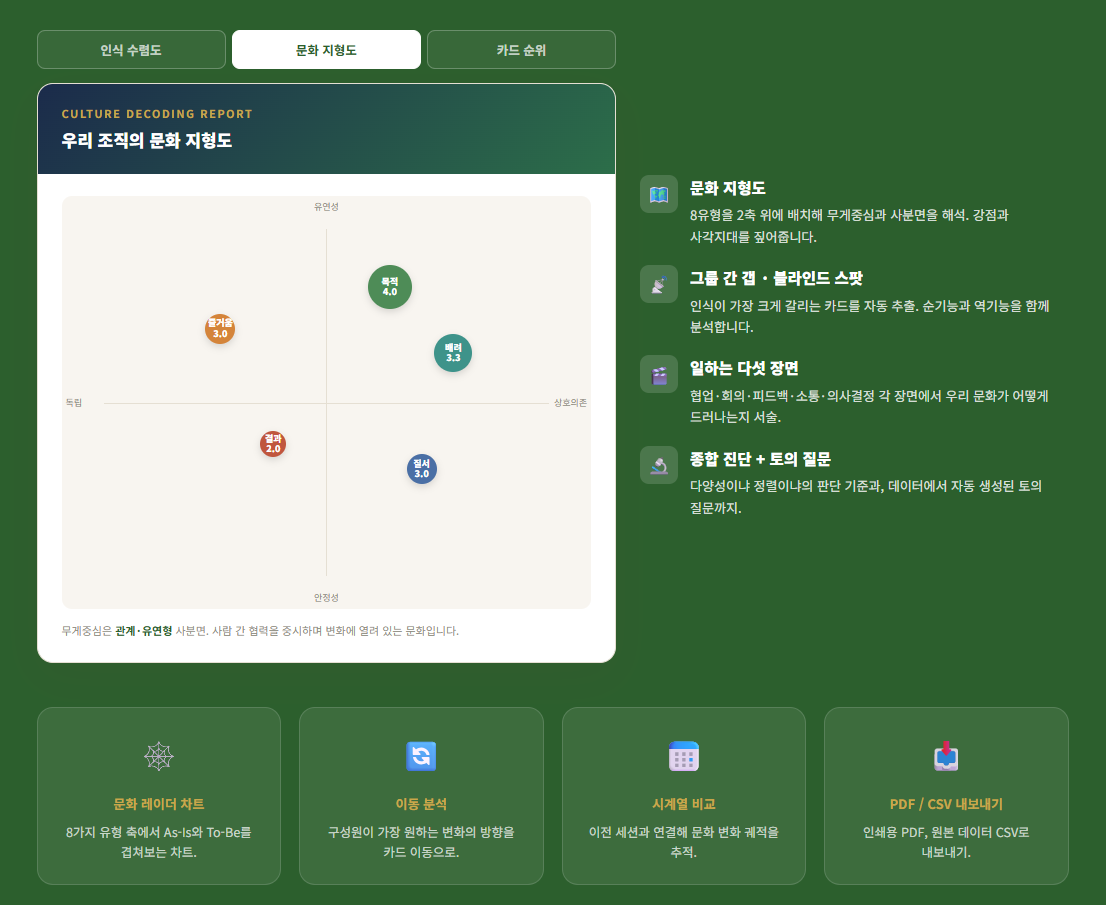Open the 이동 분석 card title
Viewport: 1106px width, 905px height.
click(421, 804)
